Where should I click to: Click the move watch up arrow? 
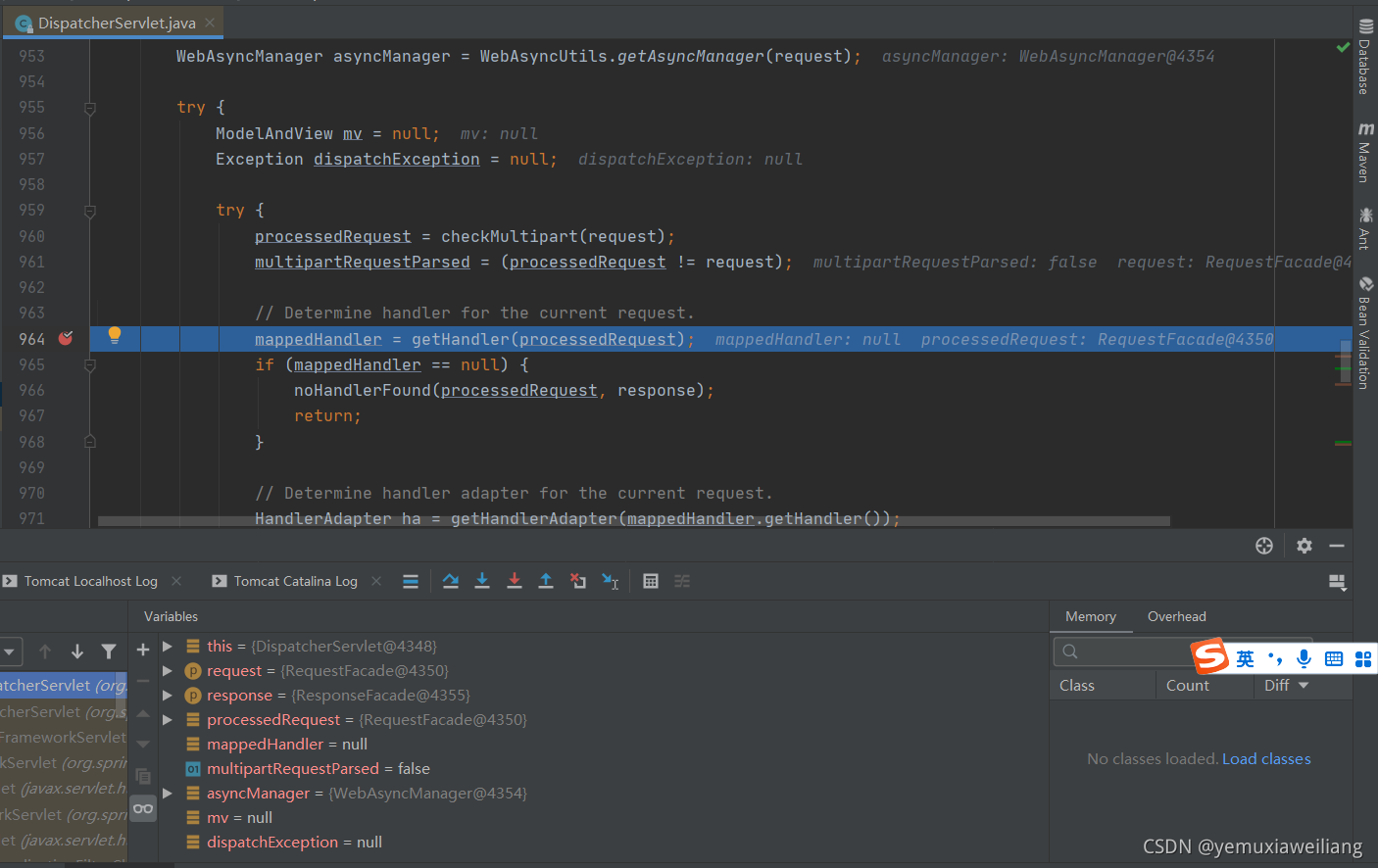143,713
